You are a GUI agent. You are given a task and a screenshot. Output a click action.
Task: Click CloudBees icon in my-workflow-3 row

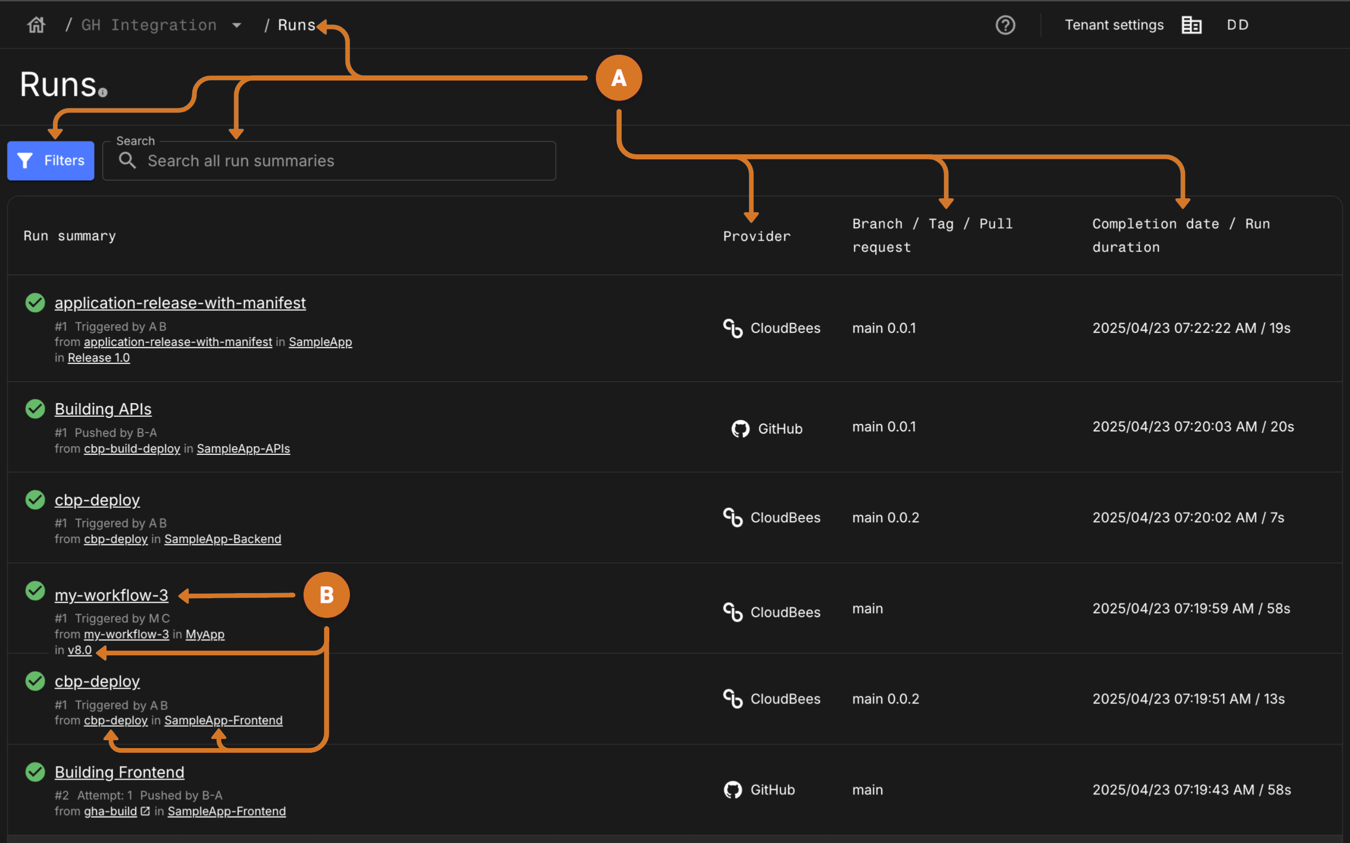click(x=733, y=612)
